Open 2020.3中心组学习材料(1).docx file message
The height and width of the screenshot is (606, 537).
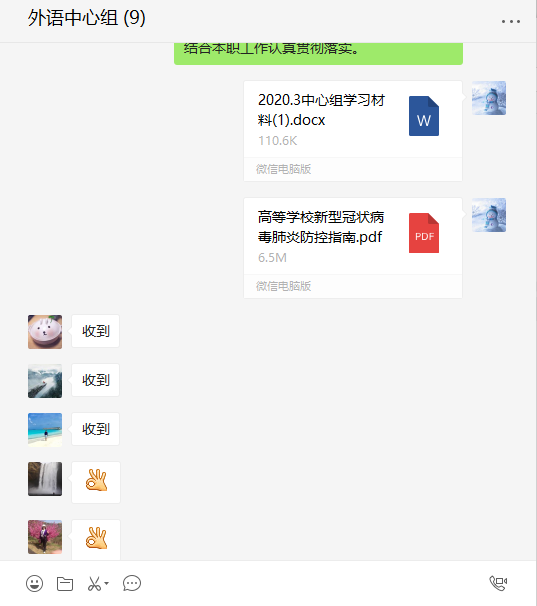[x=353, y=131]
